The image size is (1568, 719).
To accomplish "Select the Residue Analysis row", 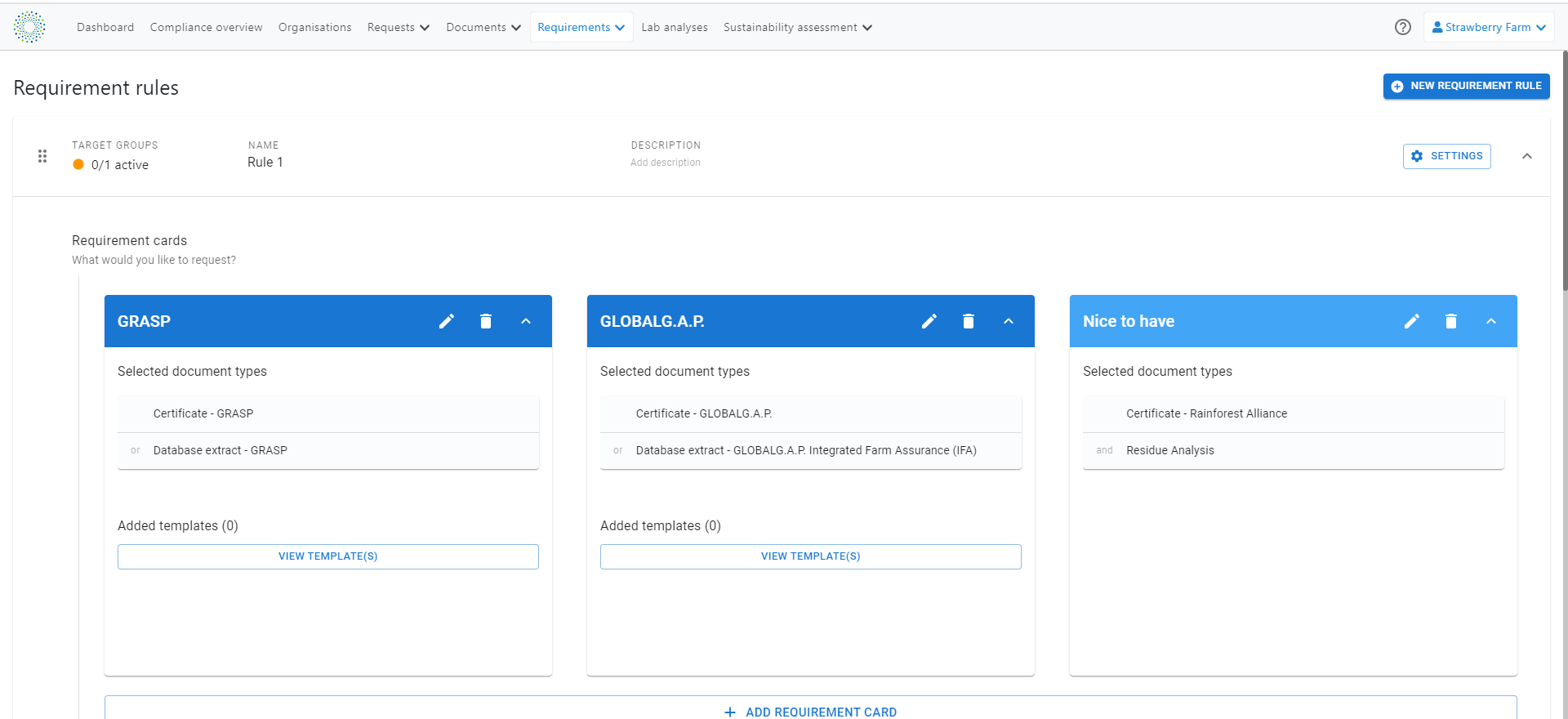I will point(1294,450).
